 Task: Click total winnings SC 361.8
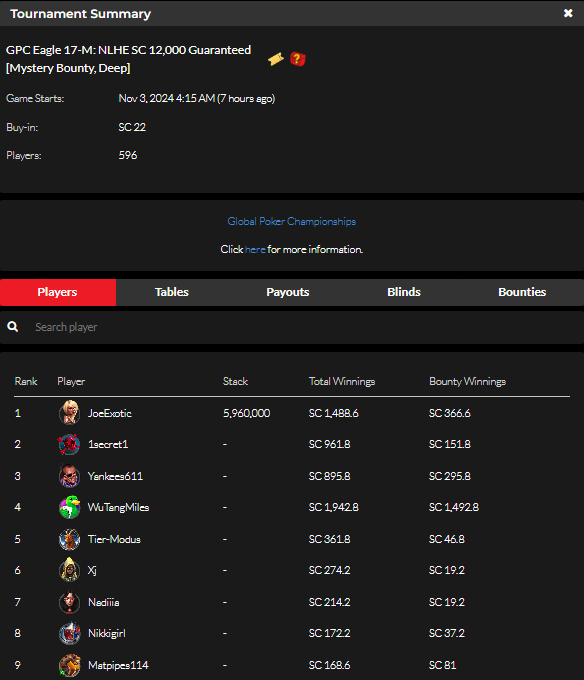[330, 539]
